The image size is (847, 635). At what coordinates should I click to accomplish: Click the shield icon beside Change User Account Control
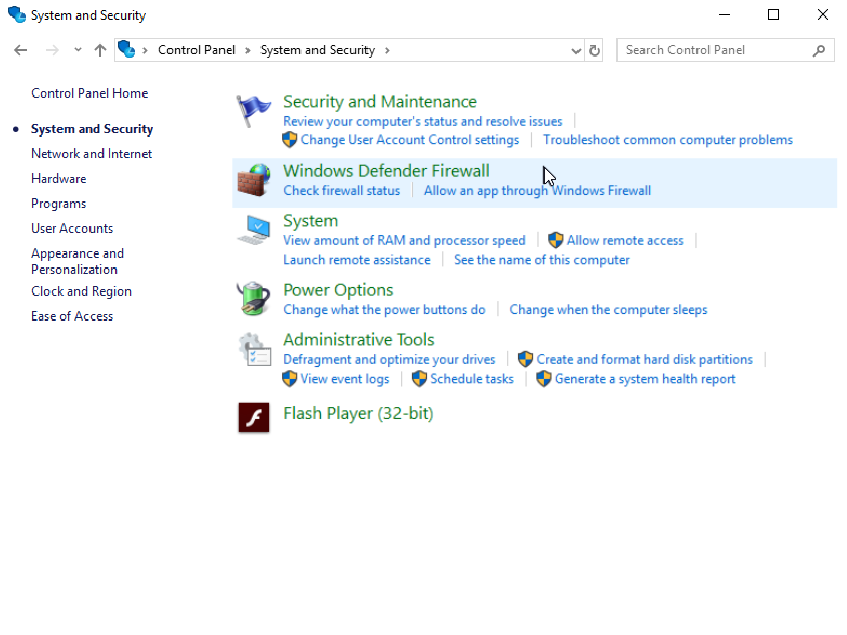[x=290, y=140]
